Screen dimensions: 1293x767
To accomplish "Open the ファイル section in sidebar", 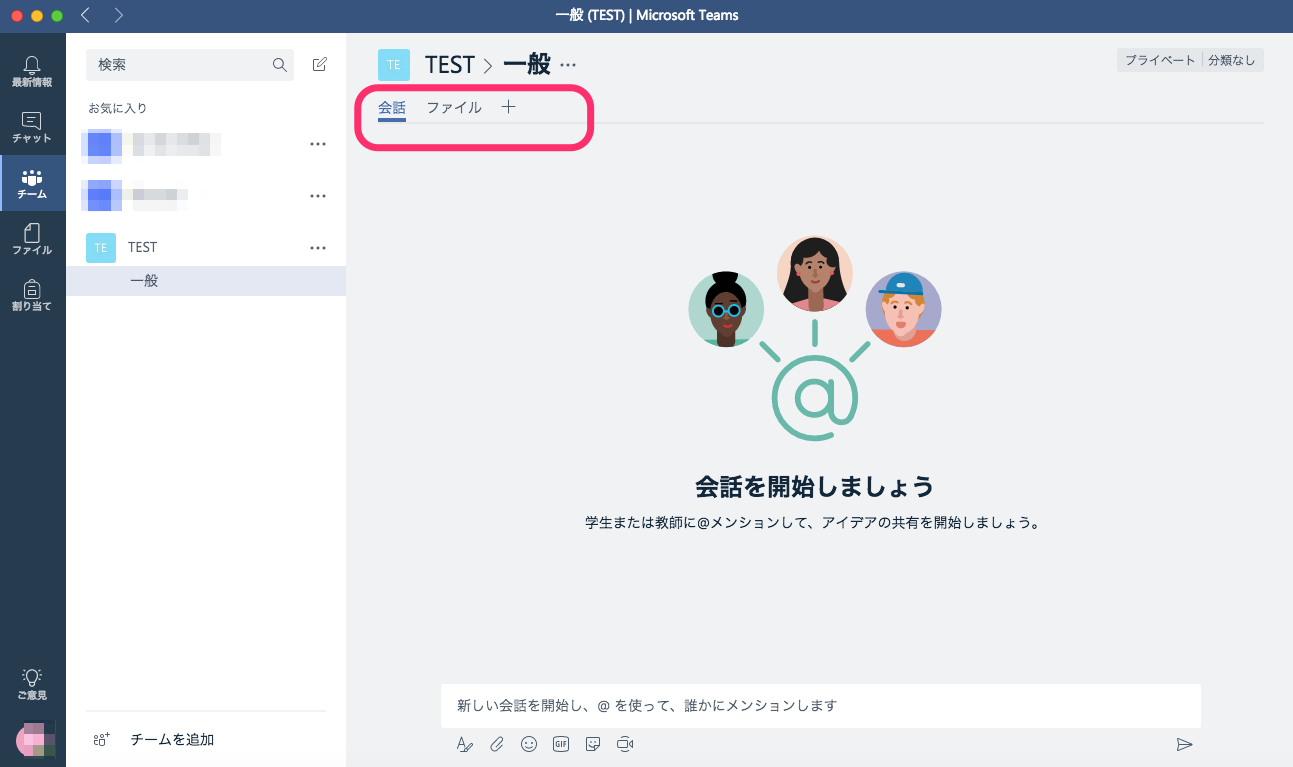I will (32, 239).
